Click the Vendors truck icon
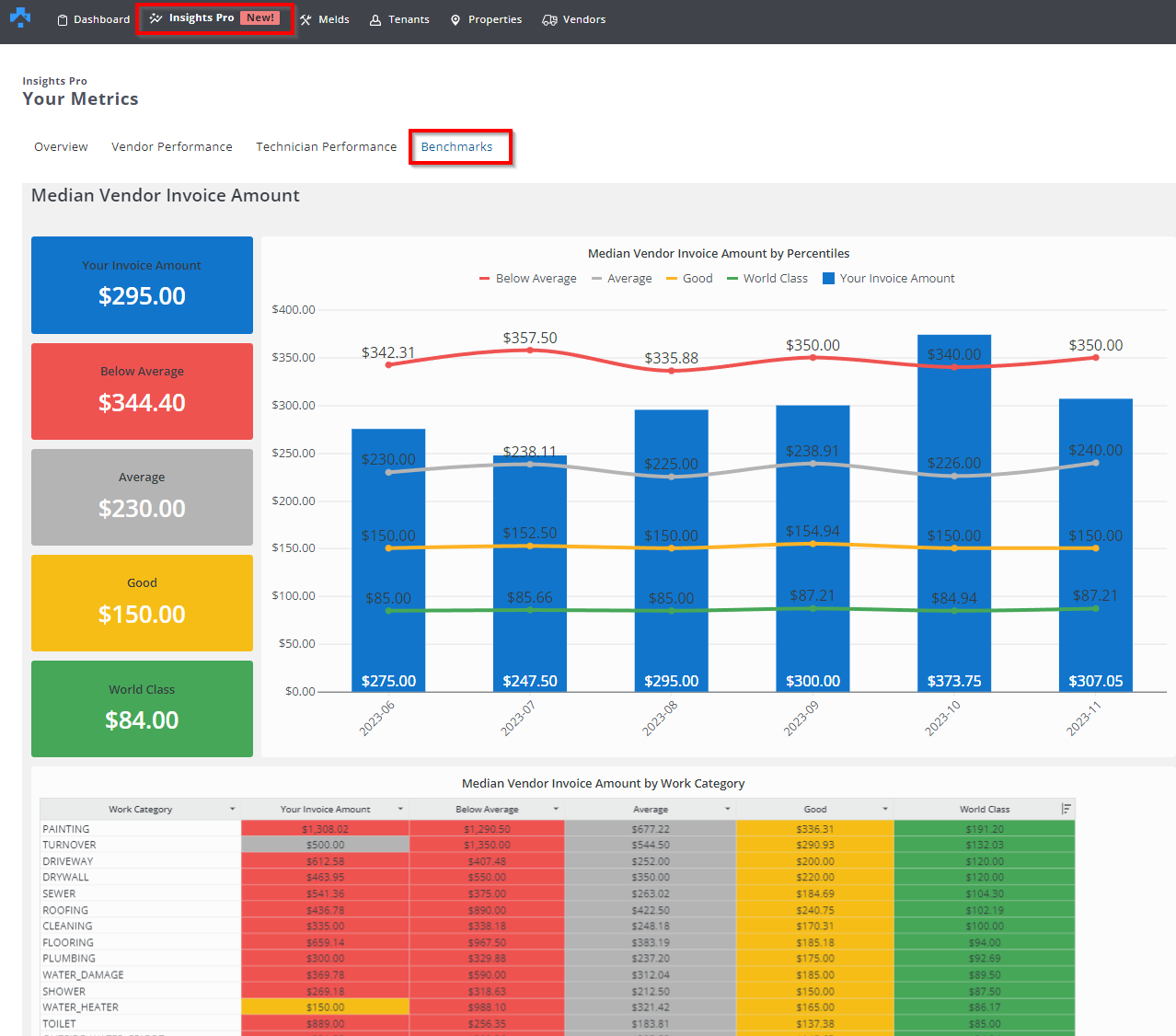 549,20
